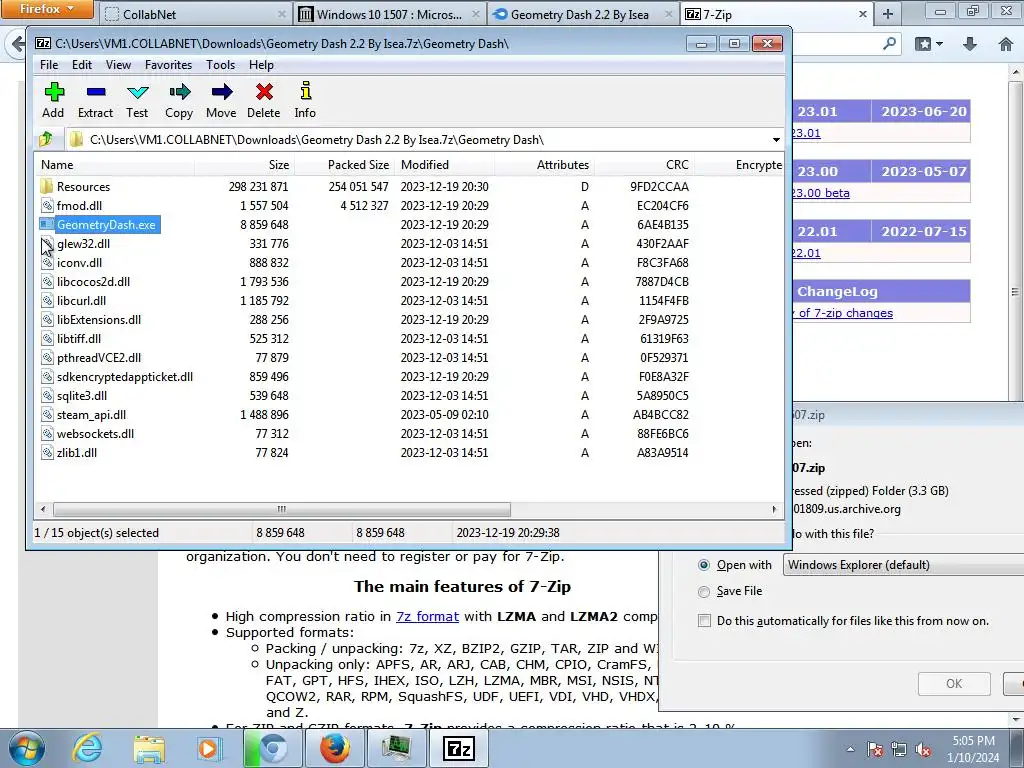Click the Chrome taskbar icon
1024x768 pixels.
tap(273, 748)
